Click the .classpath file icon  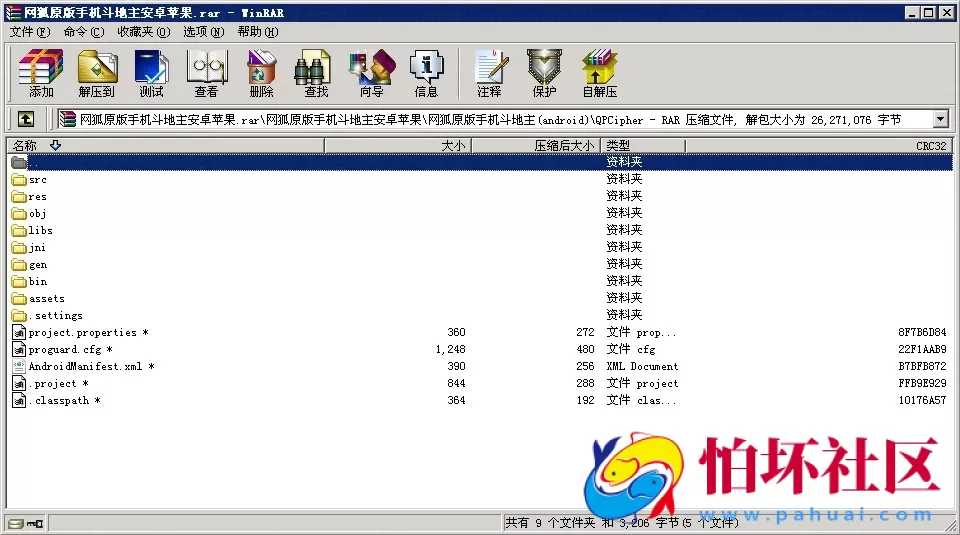coord(19,400)
